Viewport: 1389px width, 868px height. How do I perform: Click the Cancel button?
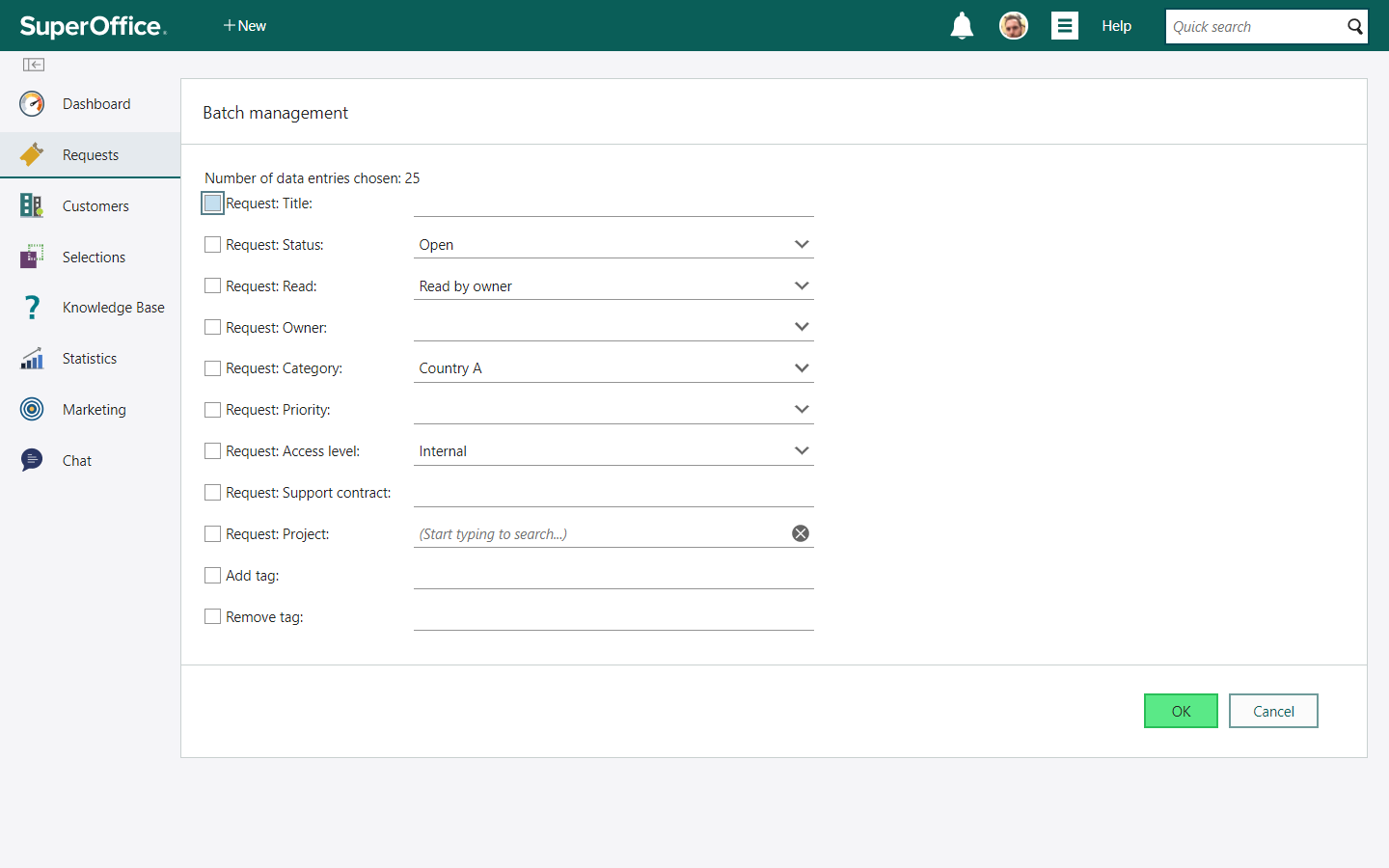click(1273, 711)
